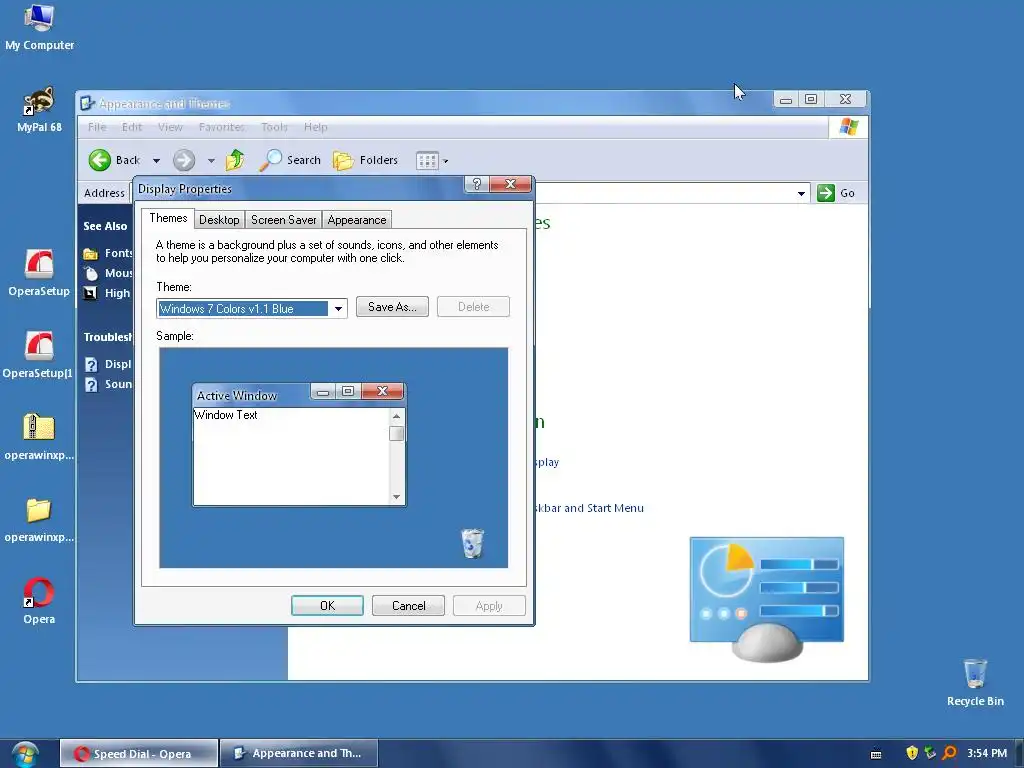The image size is (1024, 768).
Task: Open Sound troubleshooter link
Action: coord(108,384)
